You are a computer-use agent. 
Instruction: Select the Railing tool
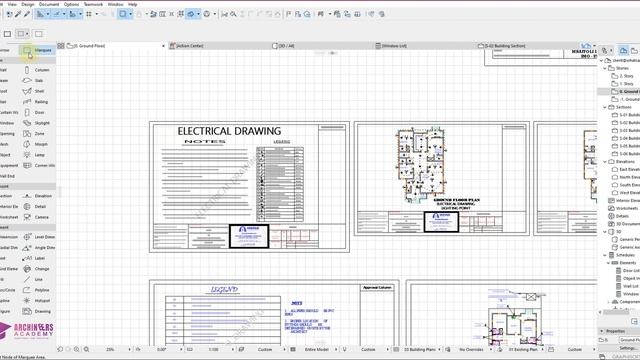[x=37, y=102]
